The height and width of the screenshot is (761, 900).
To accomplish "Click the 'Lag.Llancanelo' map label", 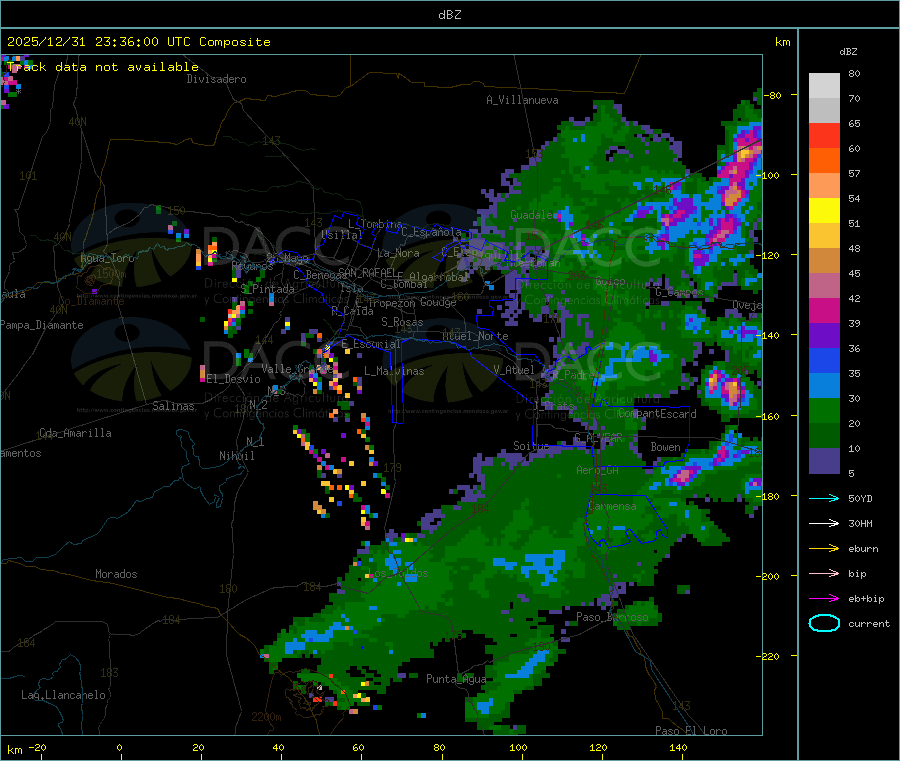I will [x=63, y=695].
